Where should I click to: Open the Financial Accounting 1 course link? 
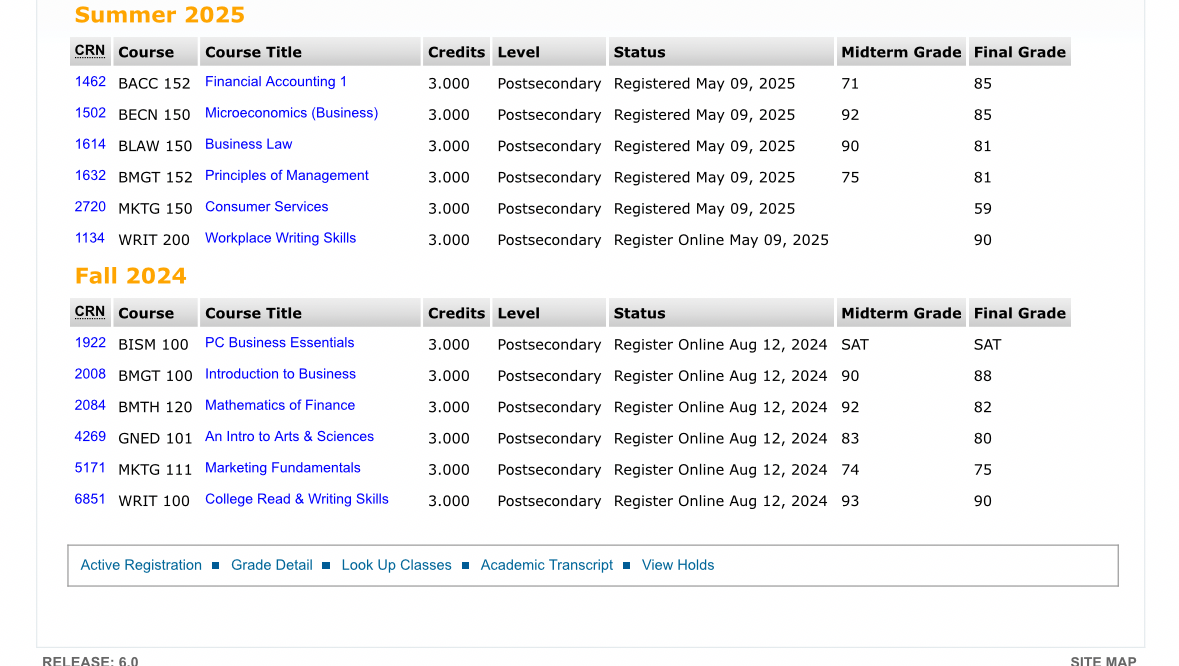pos(275,82)
